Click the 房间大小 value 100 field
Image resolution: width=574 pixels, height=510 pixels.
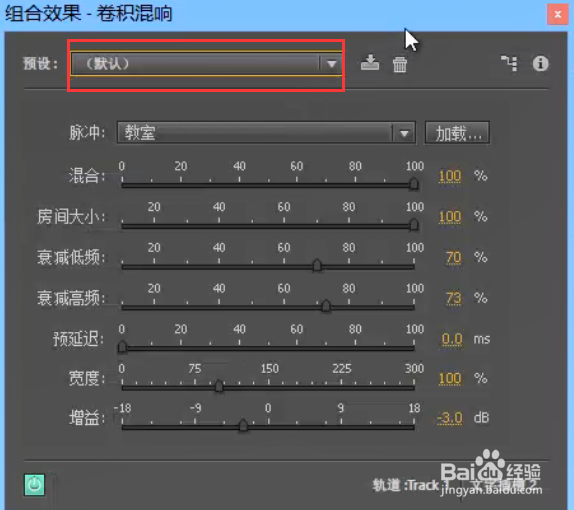(450, 217)
